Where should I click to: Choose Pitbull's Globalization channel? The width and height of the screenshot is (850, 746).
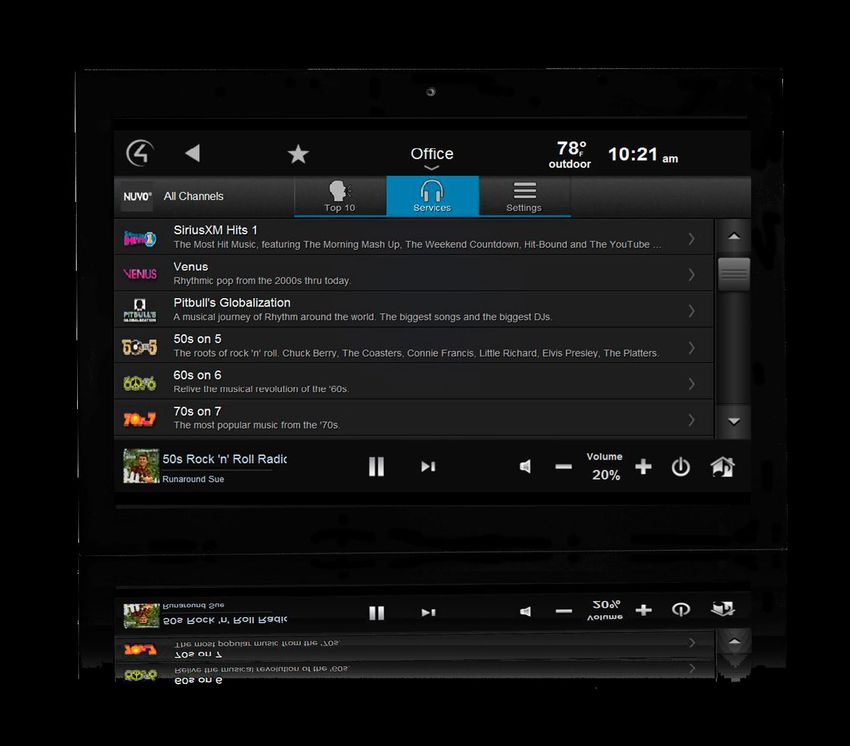tap(414, 310)
